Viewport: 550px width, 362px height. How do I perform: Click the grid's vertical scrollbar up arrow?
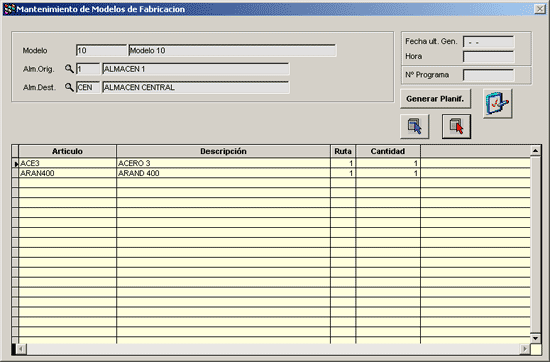click(x=535, y=151)
